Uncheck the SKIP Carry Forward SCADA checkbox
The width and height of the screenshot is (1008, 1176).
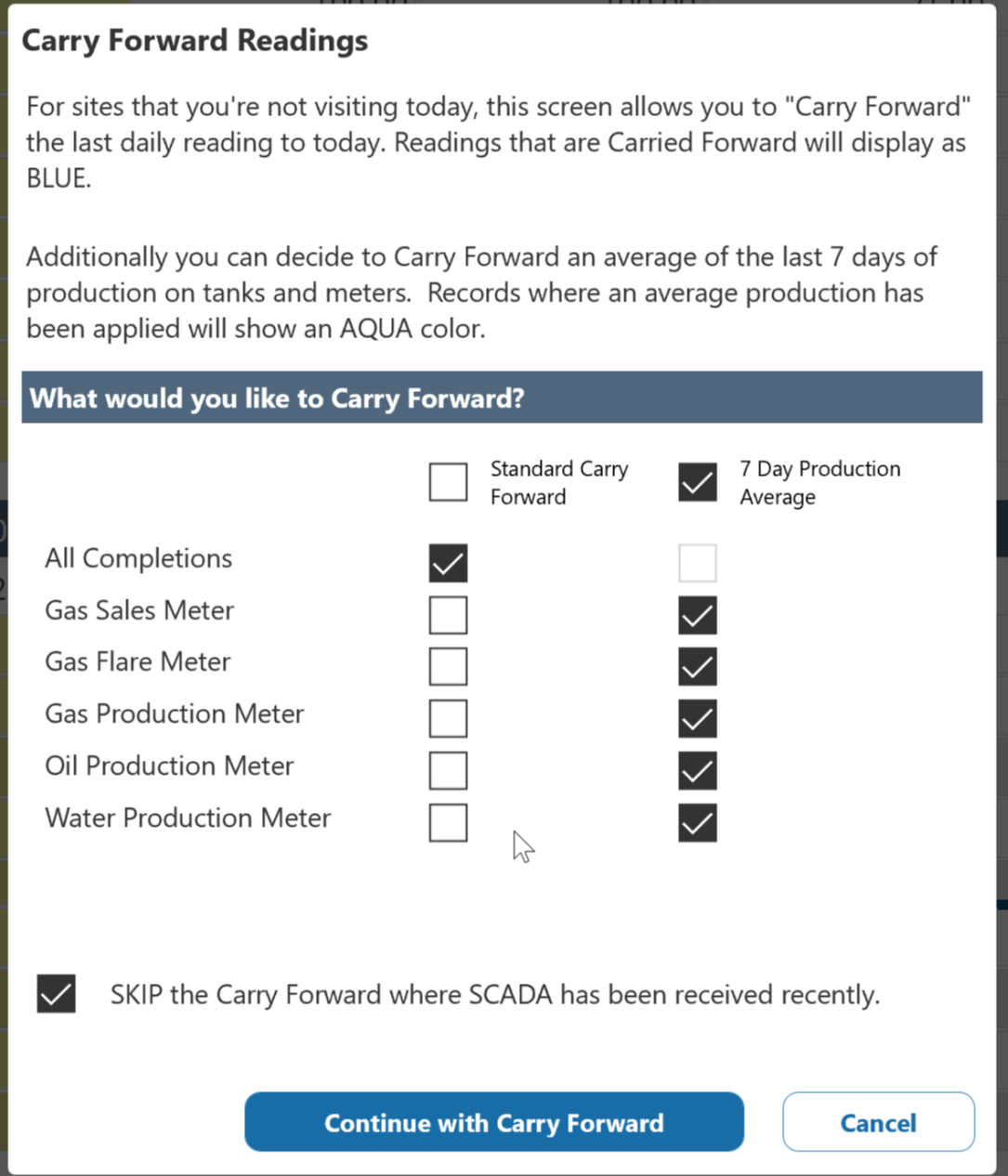pos(57,994)
